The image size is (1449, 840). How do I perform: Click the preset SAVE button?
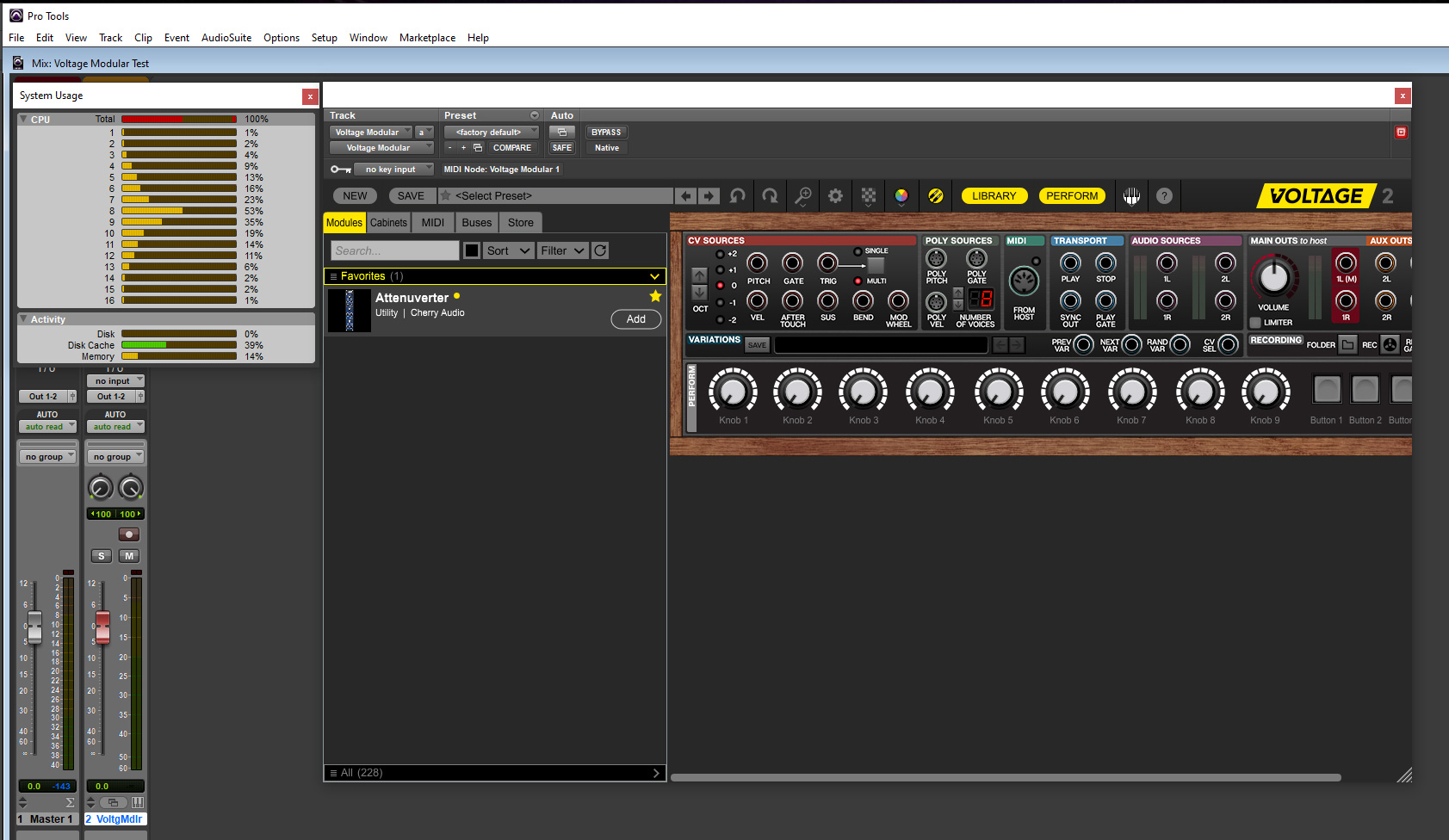click(x=411, y=196)
